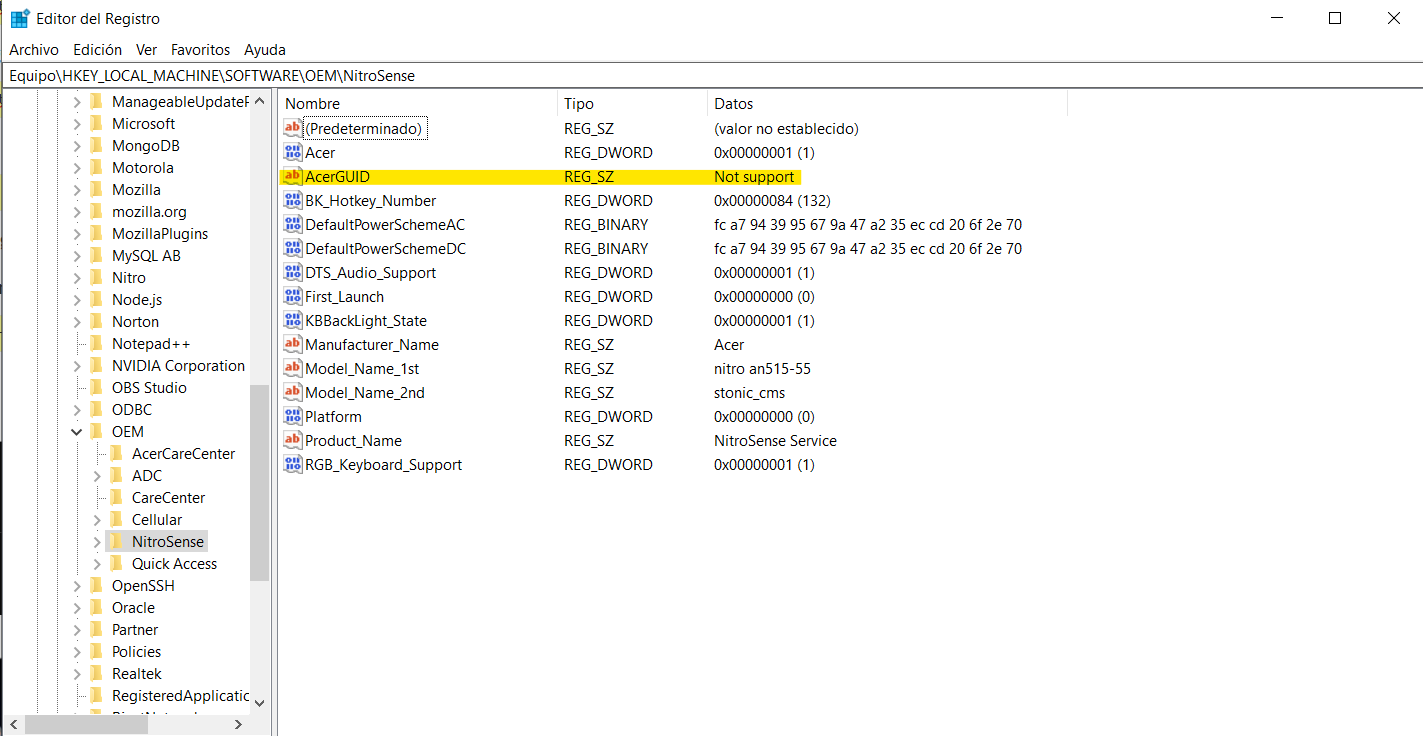Click the string icon of AcerGUID value
The image size is (1423, 736).
point(293,176)
